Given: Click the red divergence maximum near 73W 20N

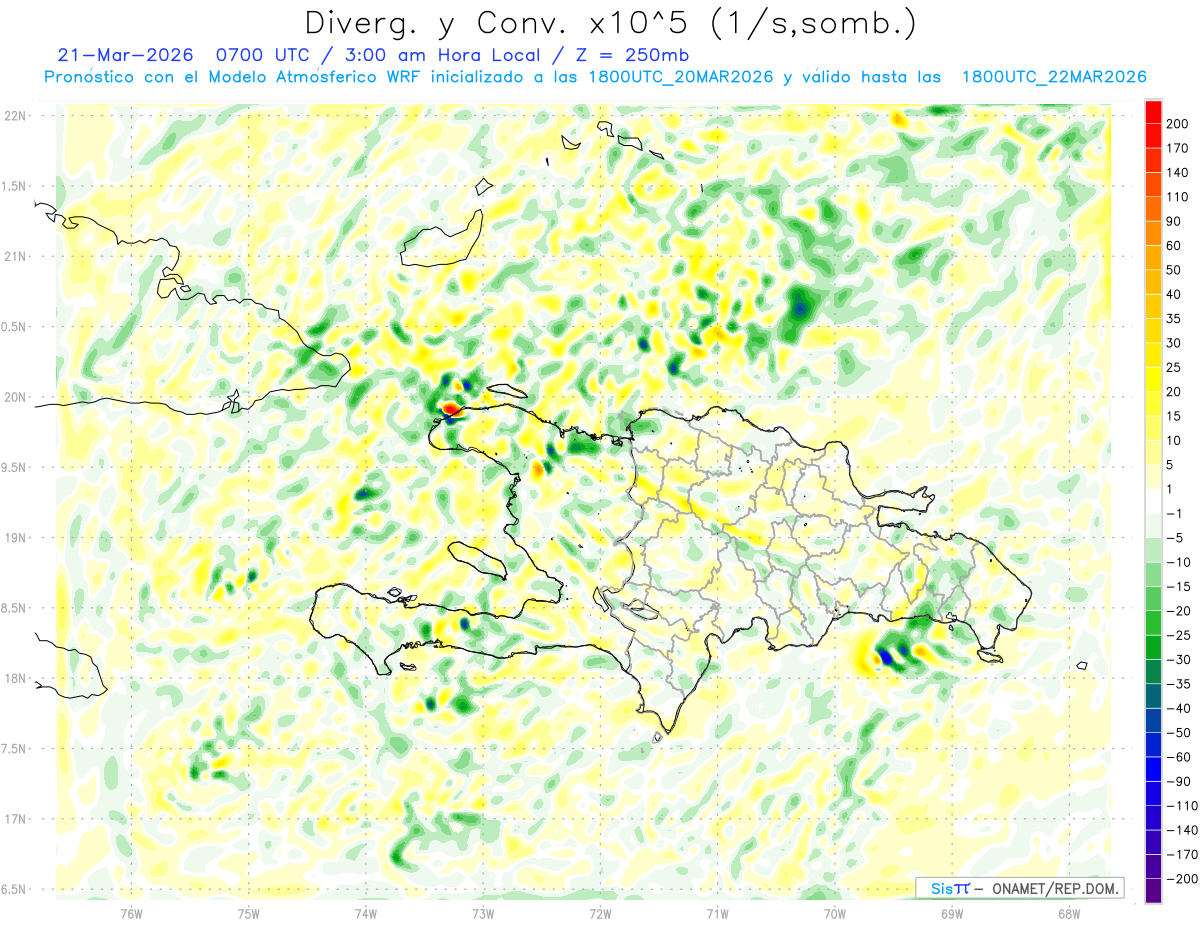Looking at the screenshot, I should pyautogui.click(x=450, y=408).
